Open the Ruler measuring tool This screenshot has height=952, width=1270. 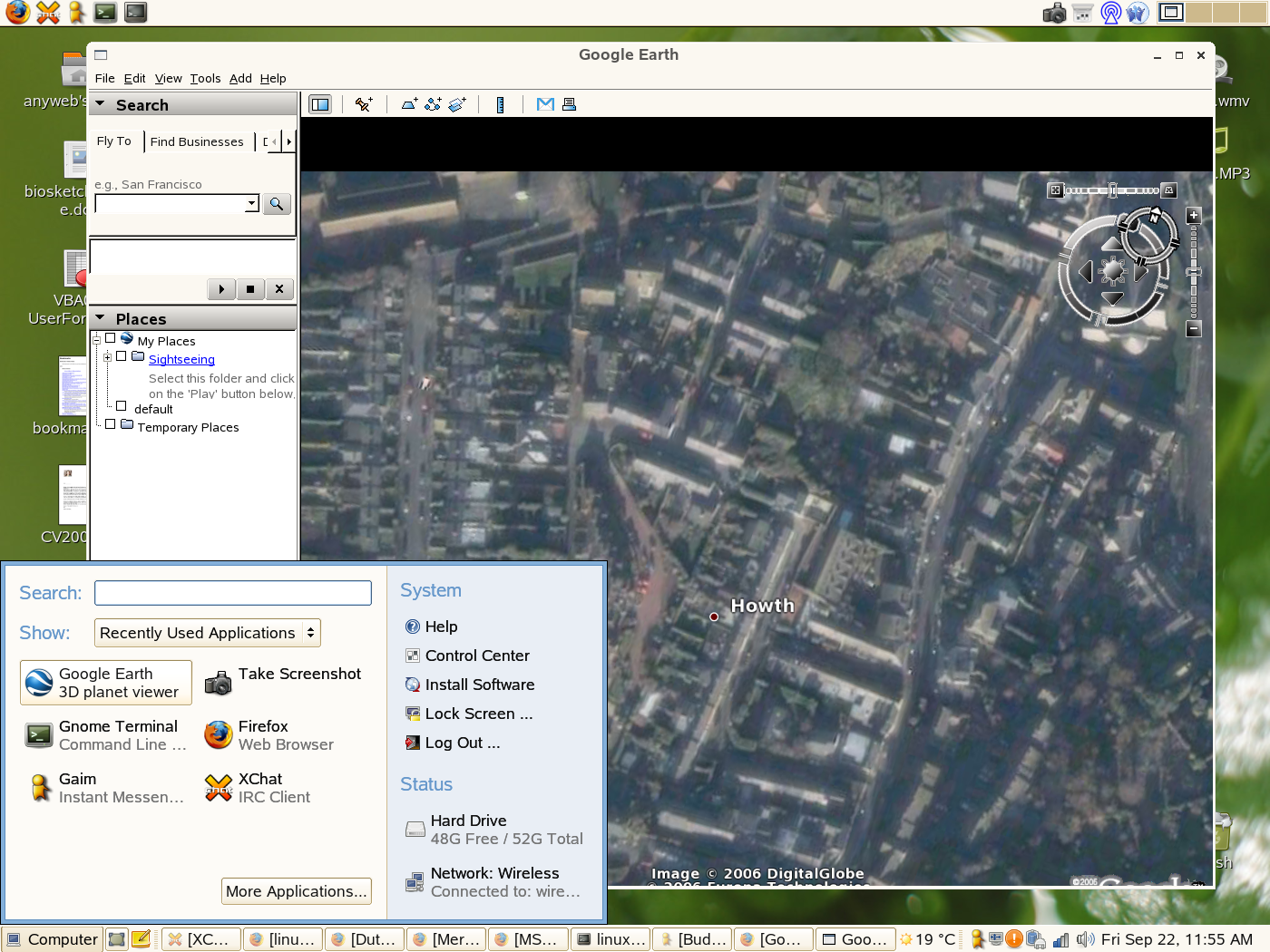pos(500,104)
